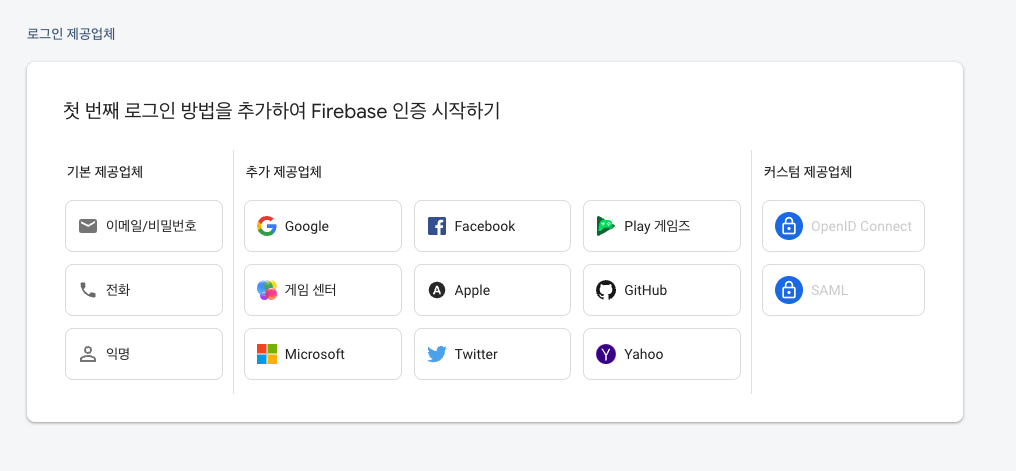The height and width of the screenshot is (471, 1016).
Task: Select the 전화 sign-in provider
Action: [x=144, y=290]
